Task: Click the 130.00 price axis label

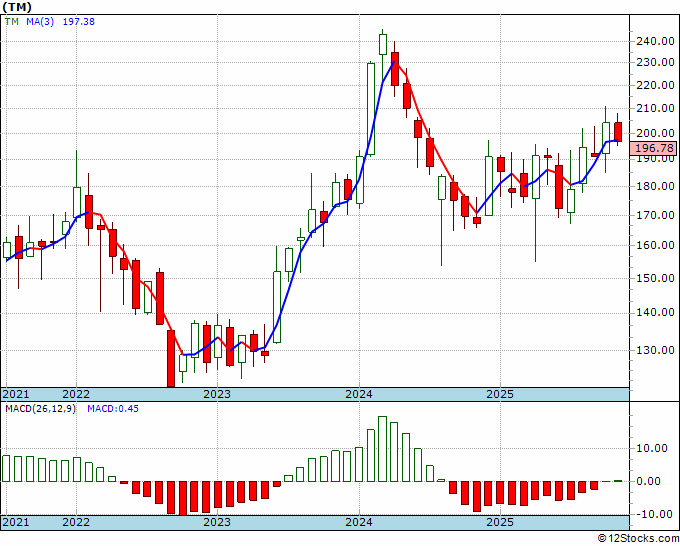Action: pos(655,350)
